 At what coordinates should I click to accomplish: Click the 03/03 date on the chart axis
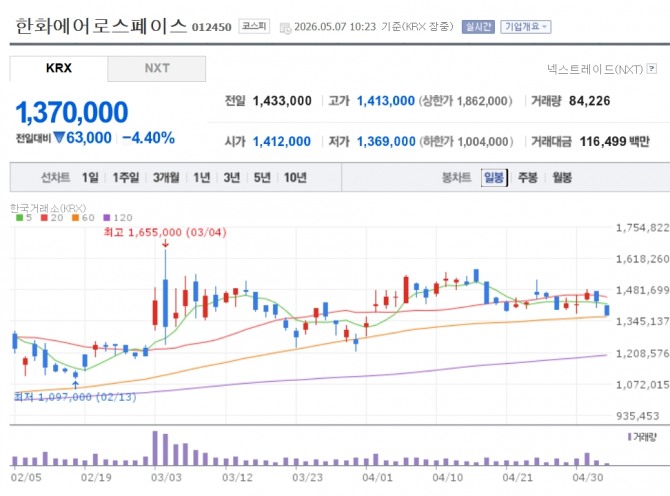point(166,477)
